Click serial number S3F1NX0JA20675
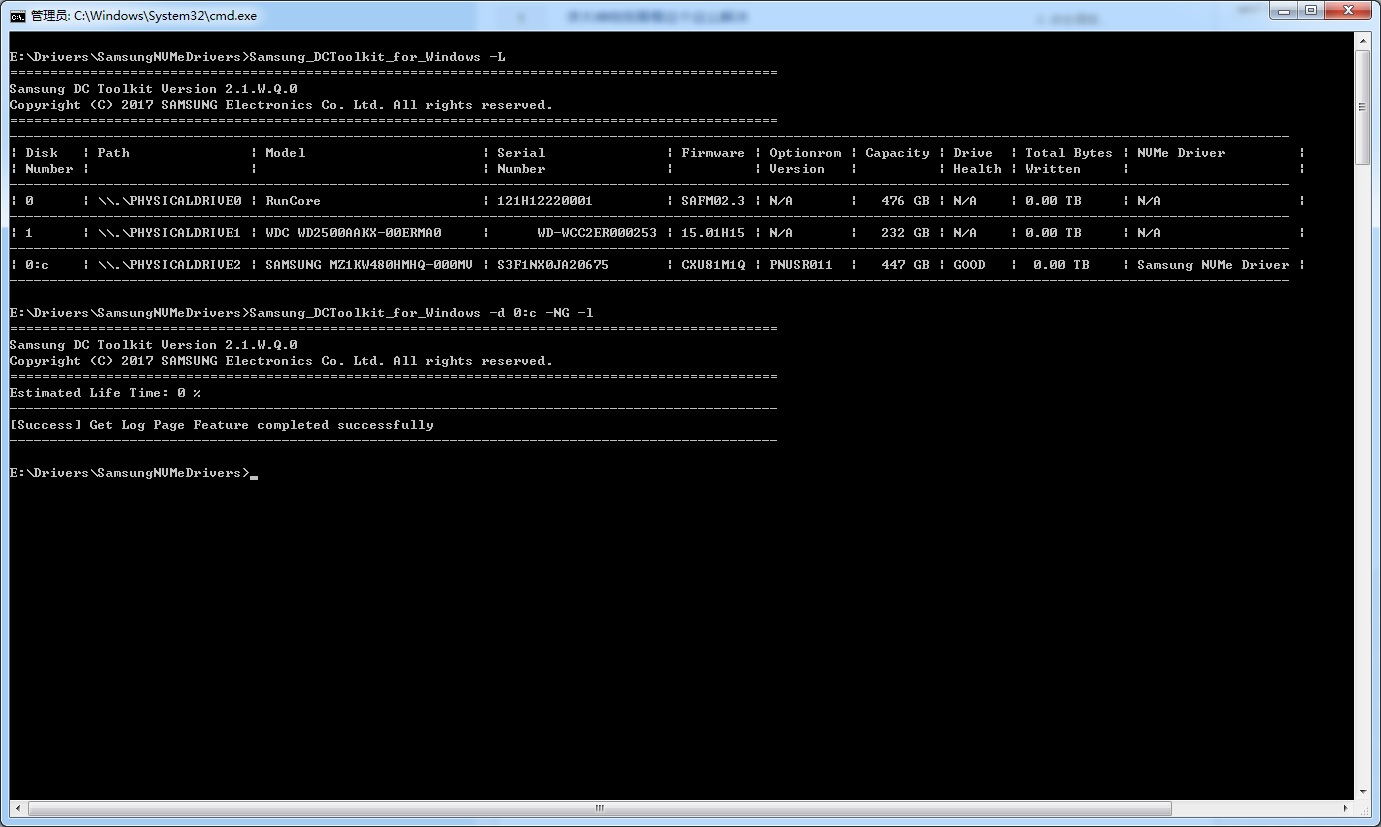 point(553,265)
